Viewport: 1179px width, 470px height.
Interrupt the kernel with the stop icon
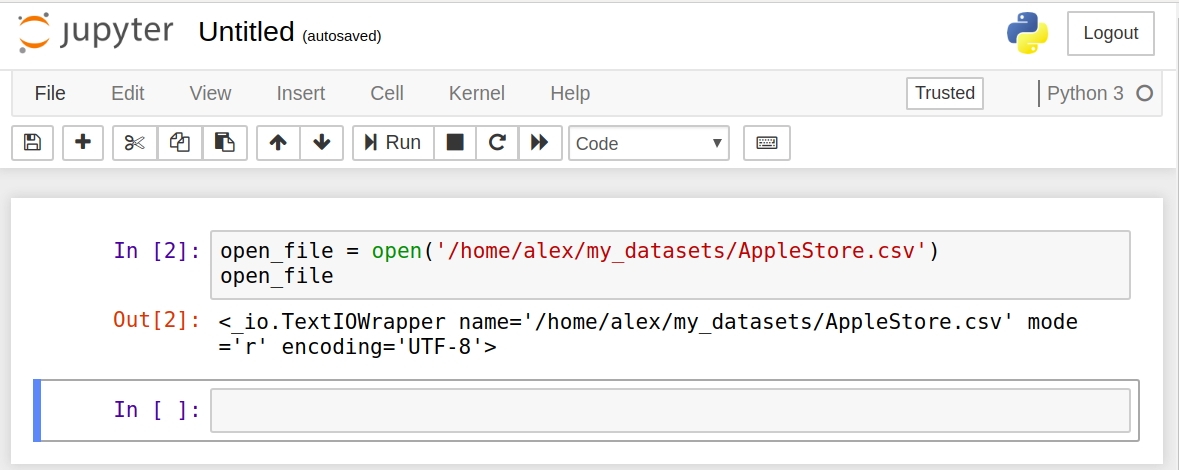pyautogui.click(x=455, y=143)
